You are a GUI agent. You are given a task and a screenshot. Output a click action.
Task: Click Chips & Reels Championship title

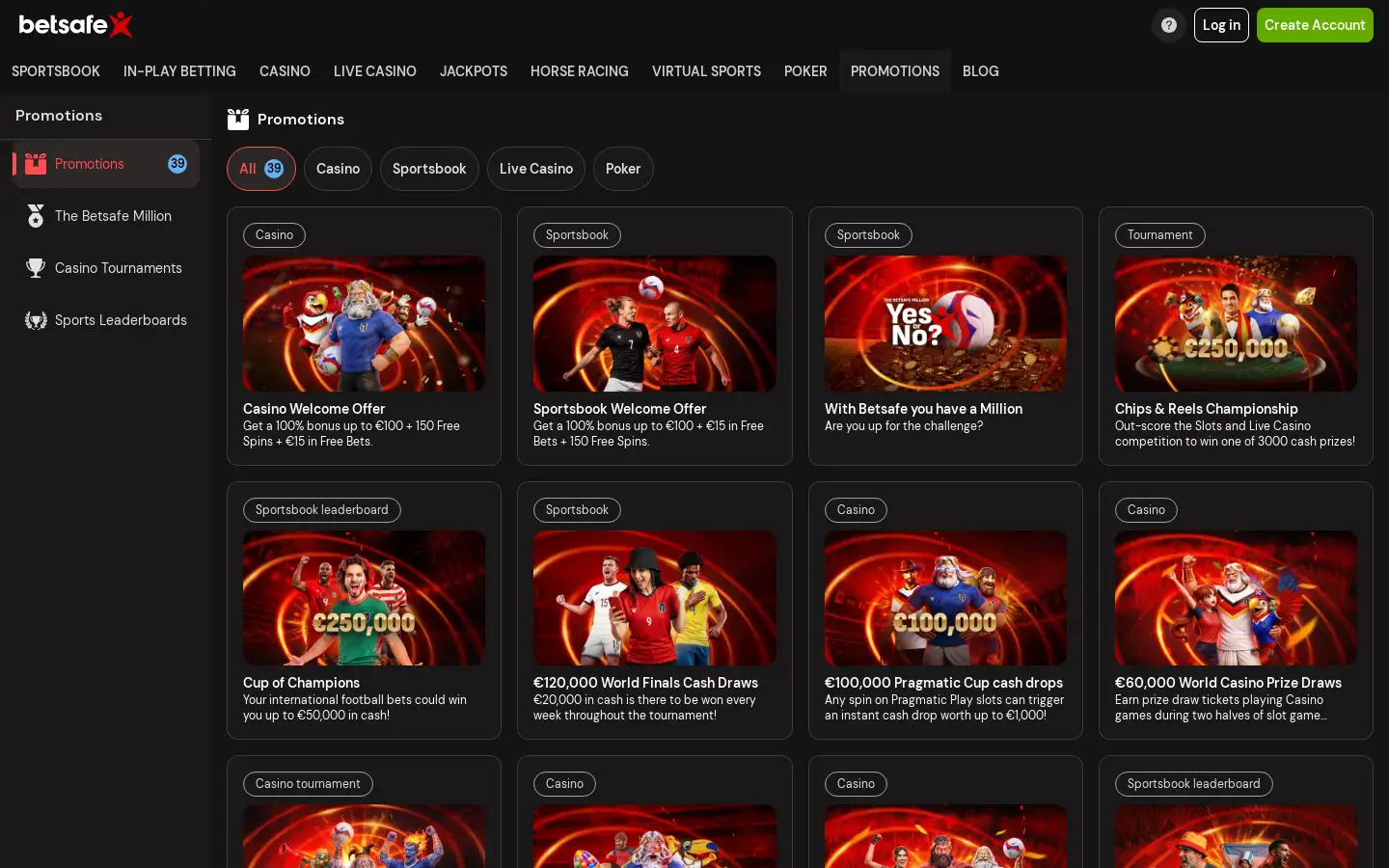(x=1207, y=409)
